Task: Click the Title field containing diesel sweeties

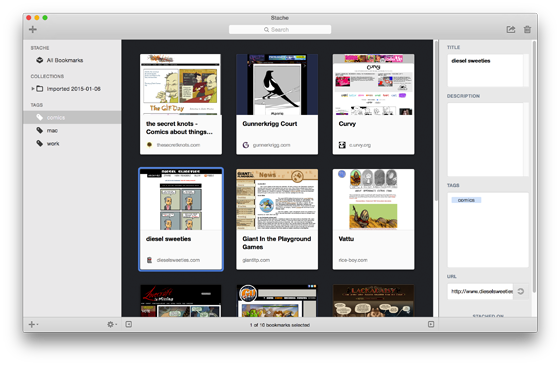Action: click(x=488, y=70)
